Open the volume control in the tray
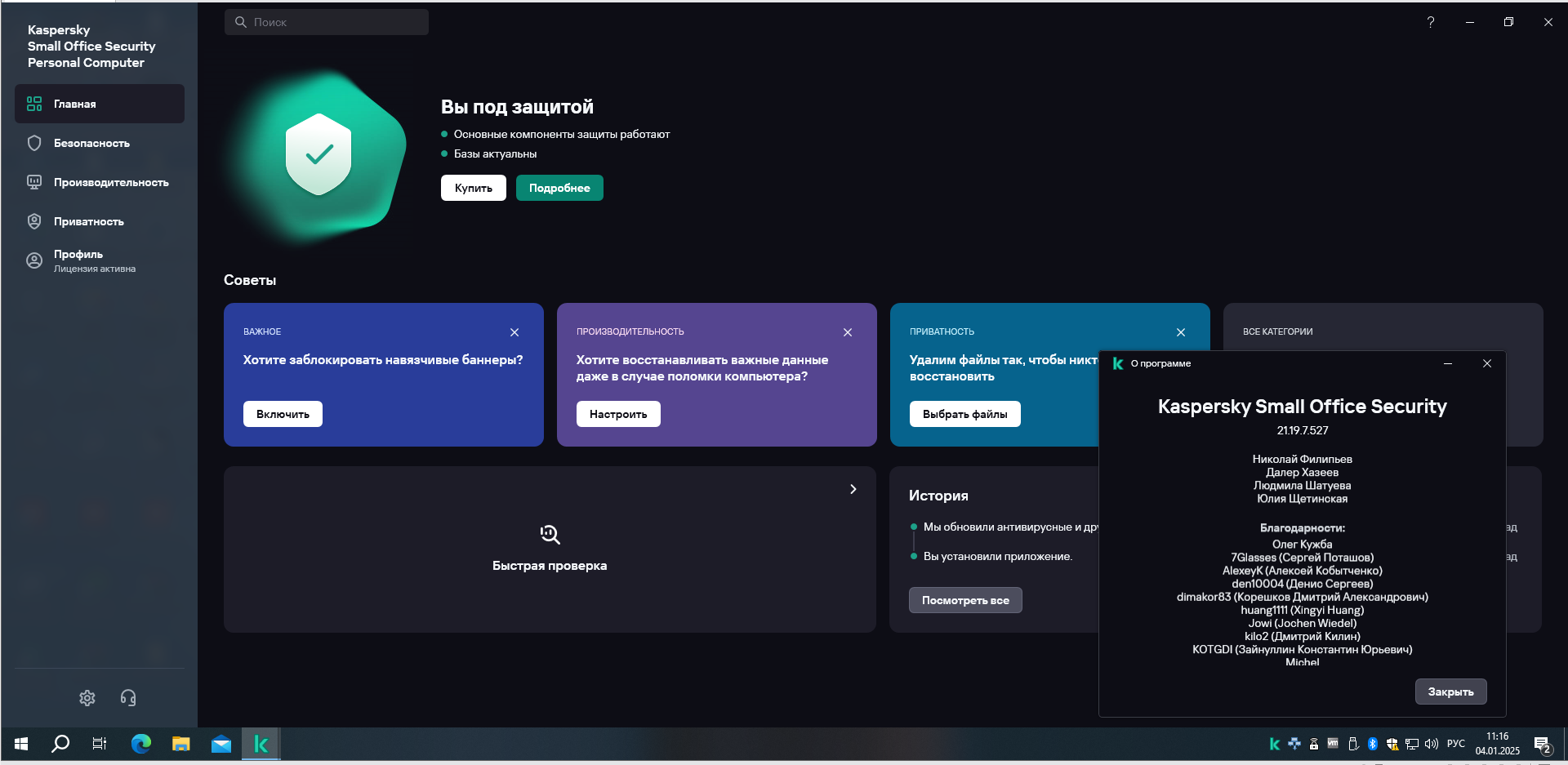The image size is (1568, 765). [x=1432, y=744]
